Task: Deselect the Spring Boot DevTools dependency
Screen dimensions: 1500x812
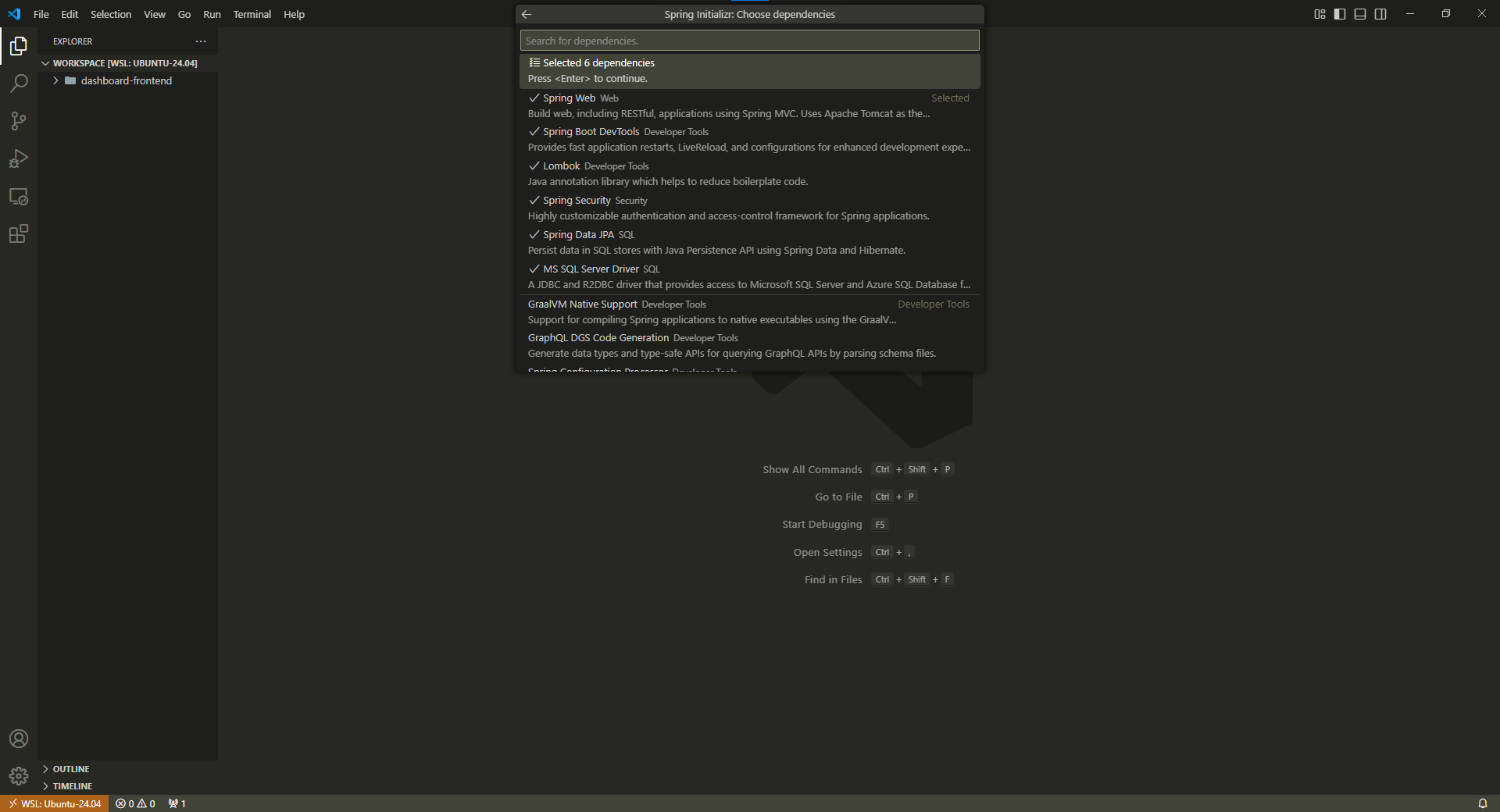Action: coord(749,140)
